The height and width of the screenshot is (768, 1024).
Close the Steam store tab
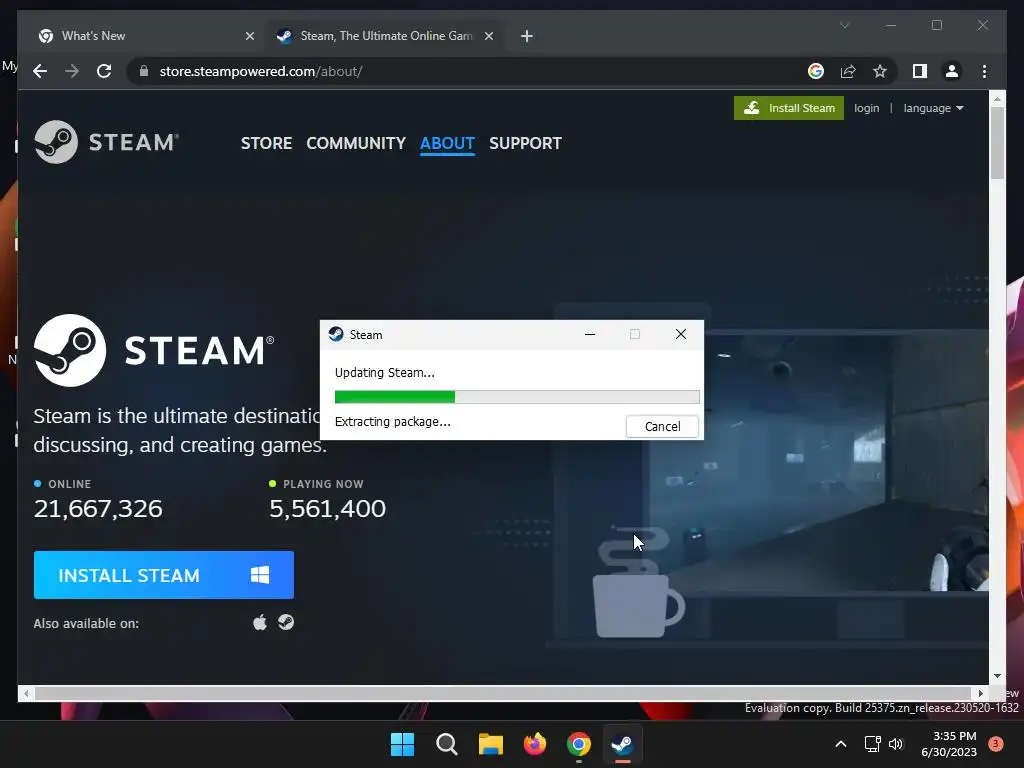(488, 36)
